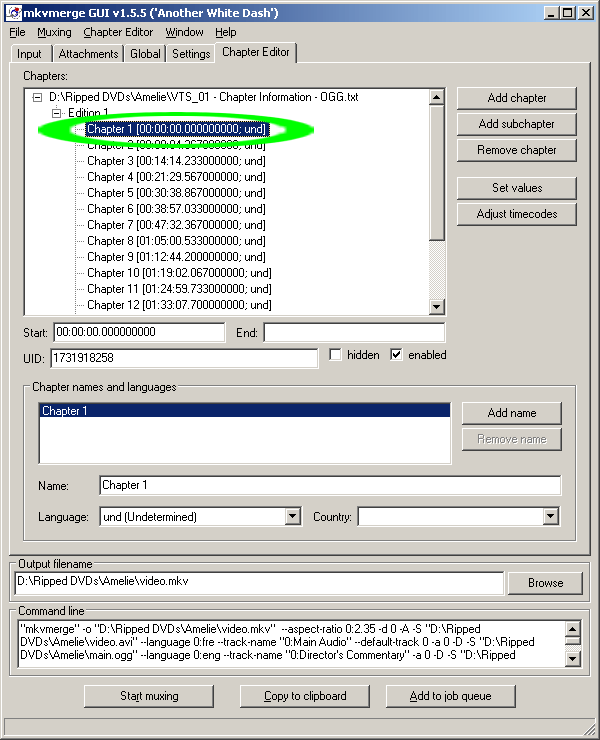This screenshot has height=740, width=600.
Task: Close the mkvmerge GUI window
Action: tap(586, 13)
